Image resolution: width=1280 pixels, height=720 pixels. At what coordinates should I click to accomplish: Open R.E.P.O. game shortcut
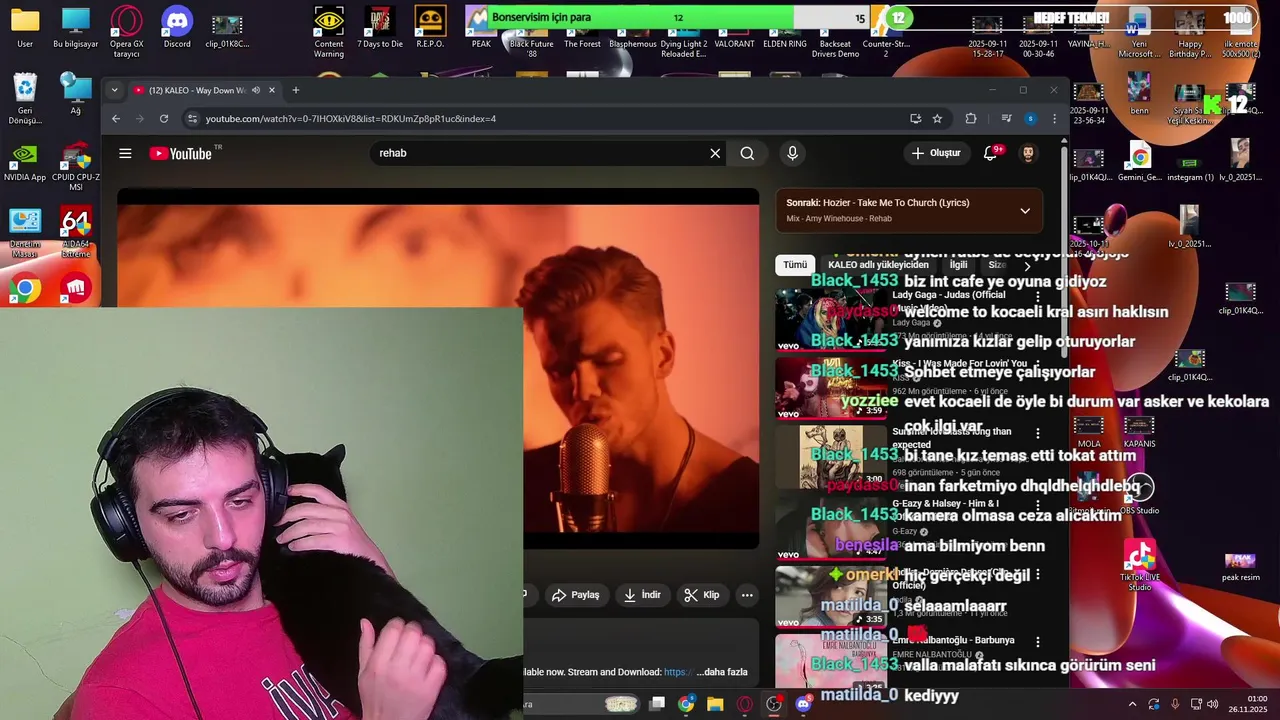430,28
